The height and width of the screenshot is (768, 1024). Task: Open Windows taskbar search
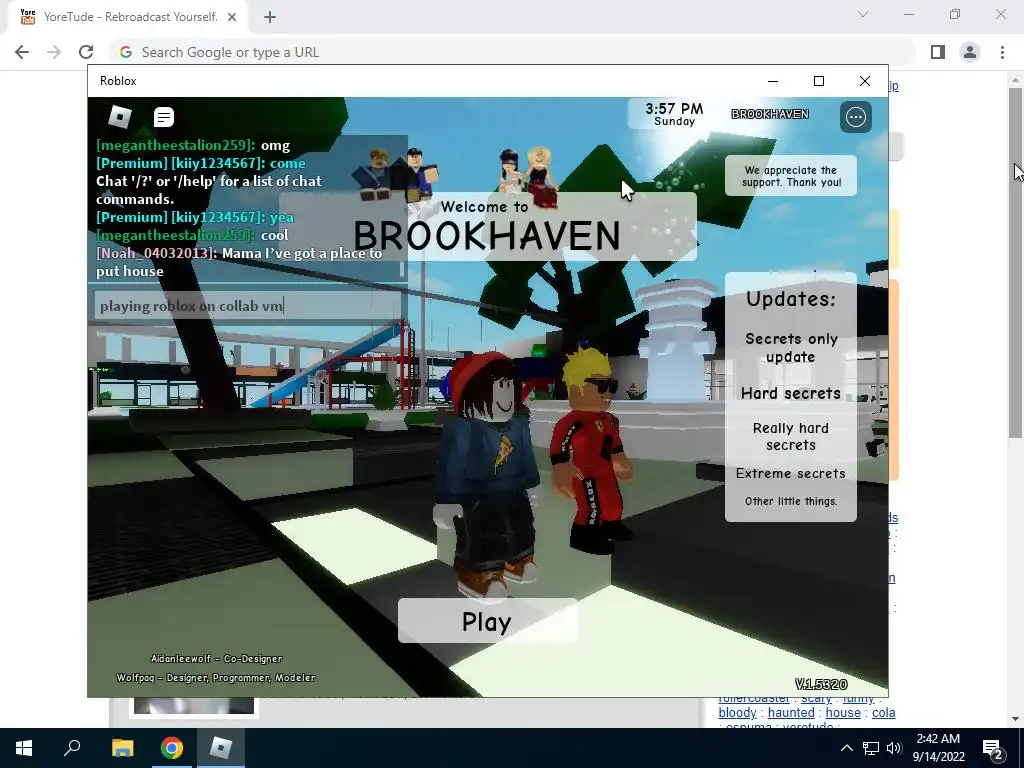click(x=72, y=748)
